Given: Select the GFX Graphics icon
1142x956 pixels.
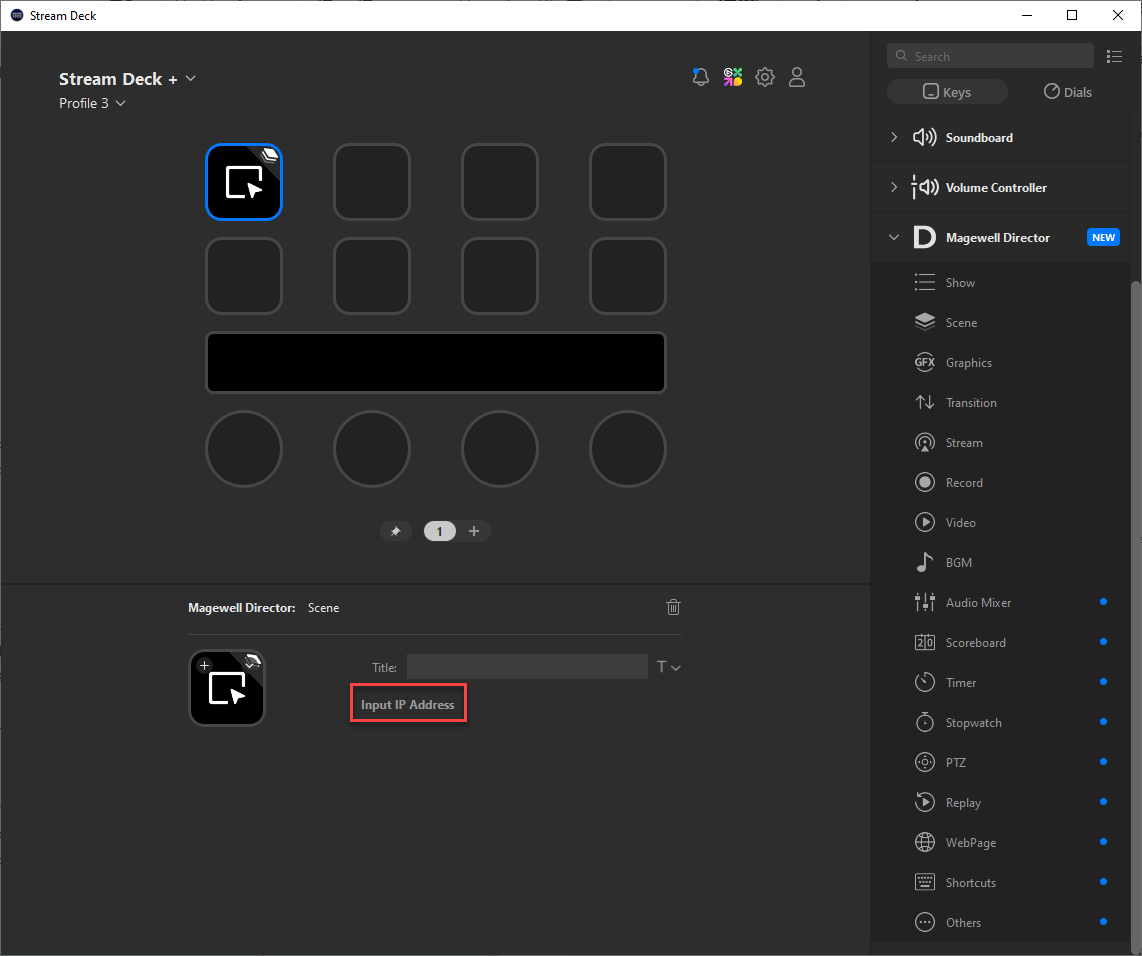Looking at the screenshot, I should click(x=924, y=363).
